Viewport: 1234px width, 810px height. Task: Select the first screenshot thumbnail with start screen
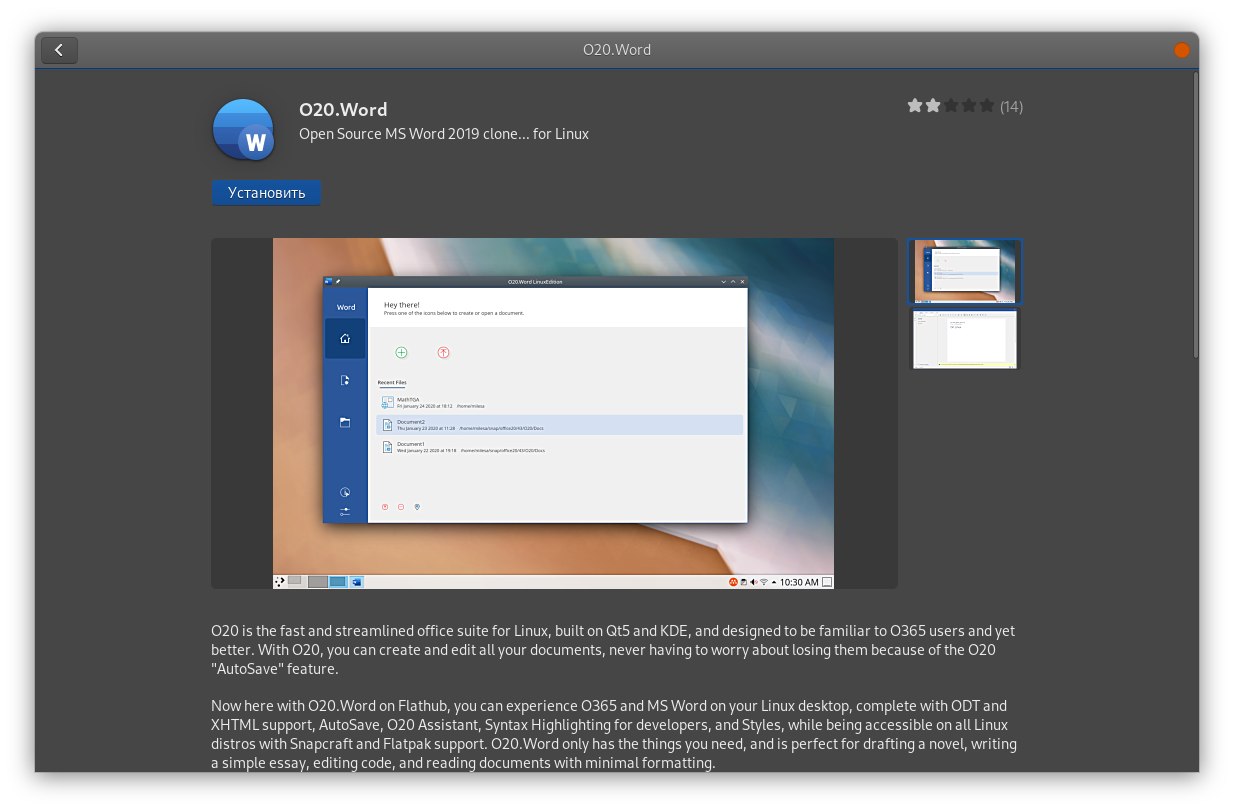[x=965, y=271]
